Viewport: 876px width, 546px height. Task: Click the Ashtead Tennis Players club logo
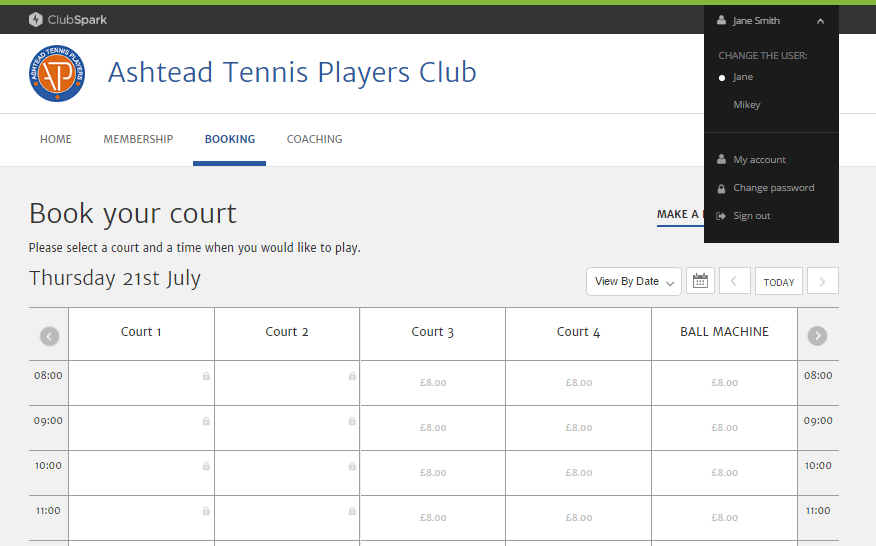click(57, 74)
